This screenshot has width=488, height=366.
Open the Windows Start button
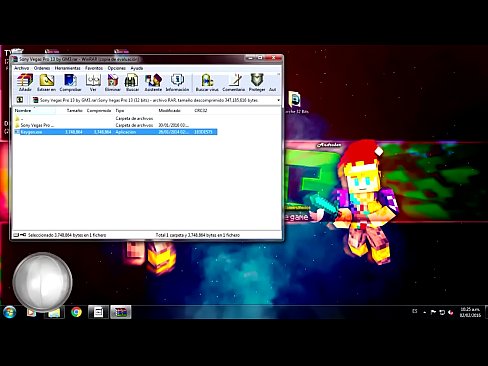click(x=9, y=312)
